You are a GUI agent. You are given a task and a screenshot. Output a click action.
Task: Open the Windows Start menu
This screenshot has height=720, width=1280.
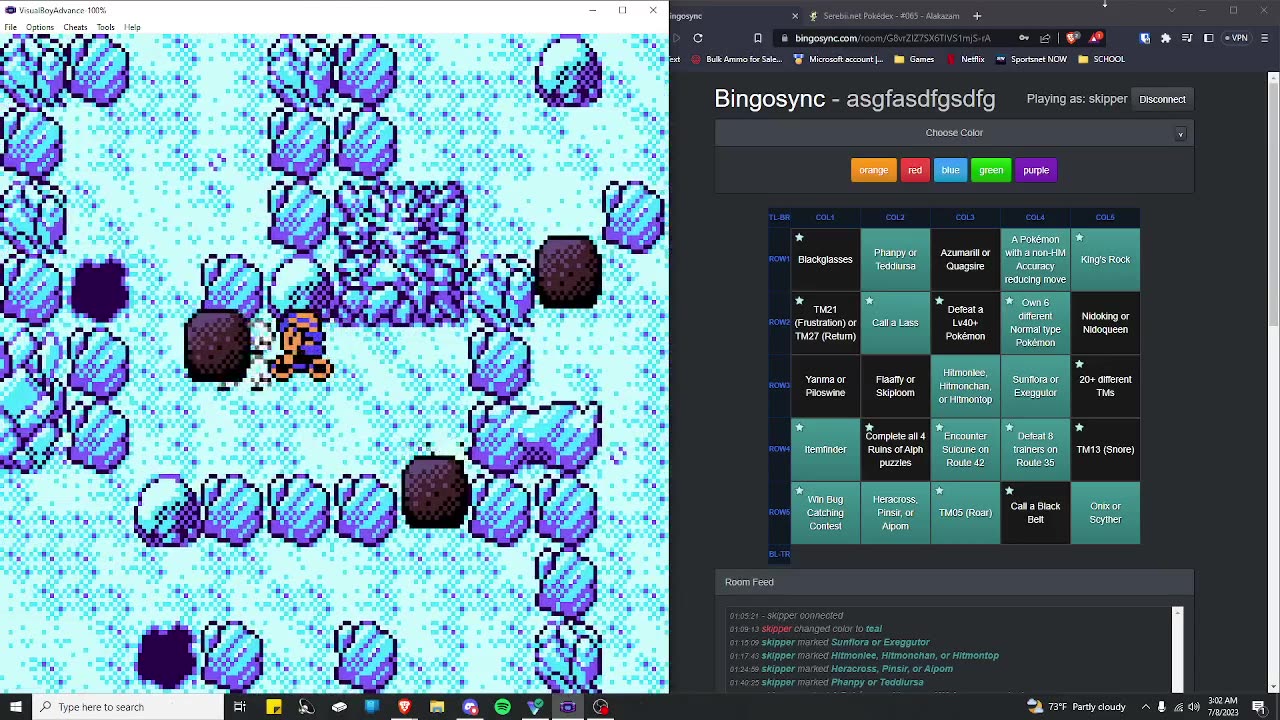pos(15,707)
